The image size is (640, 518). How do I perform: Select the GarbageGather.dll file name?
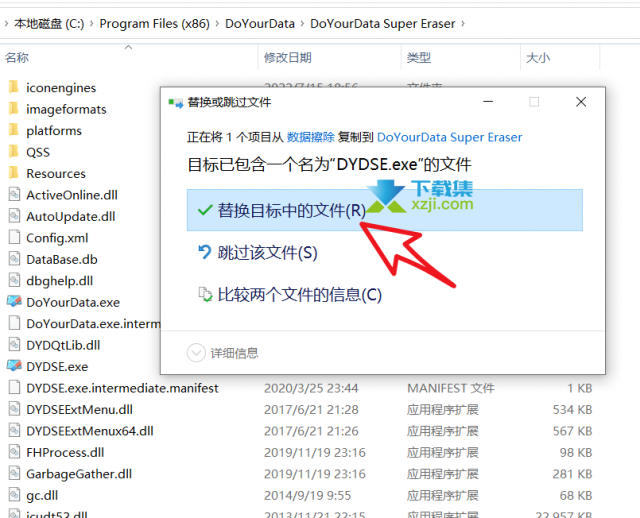pyautogui.click(x=79, y=474)
